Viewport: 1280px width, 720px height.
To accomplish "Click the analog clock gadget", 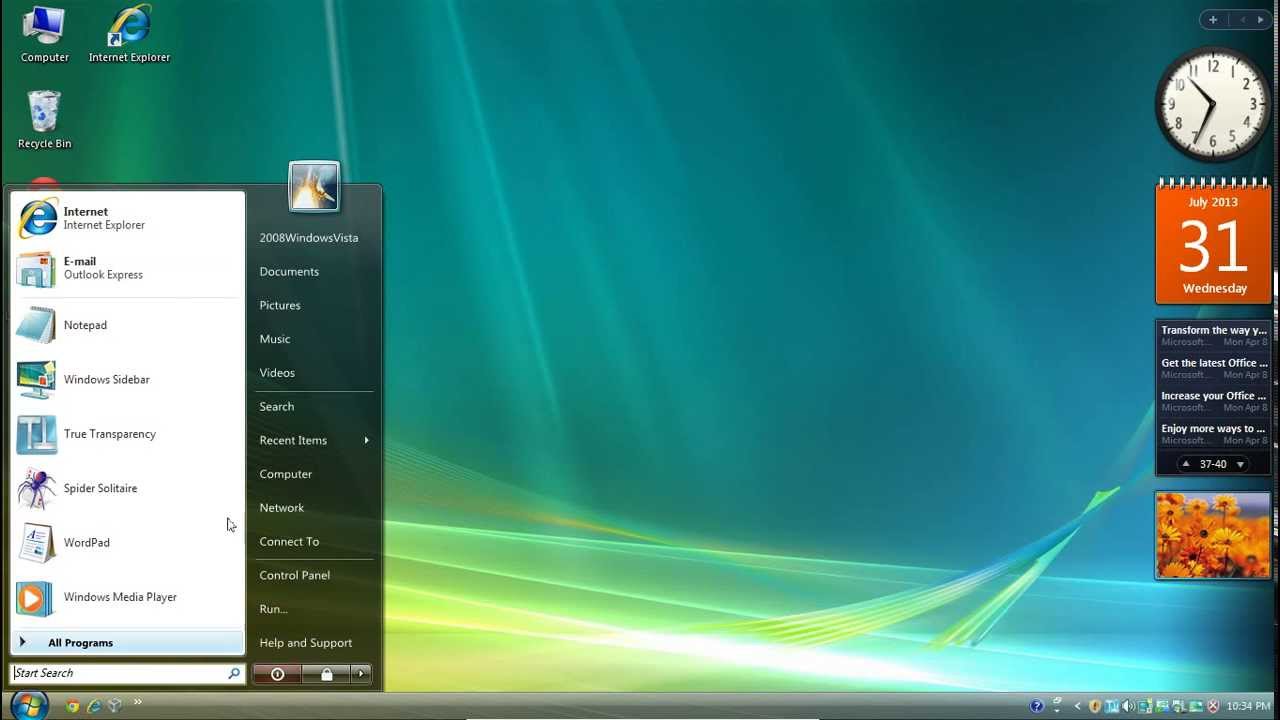I will point(1213,104).
